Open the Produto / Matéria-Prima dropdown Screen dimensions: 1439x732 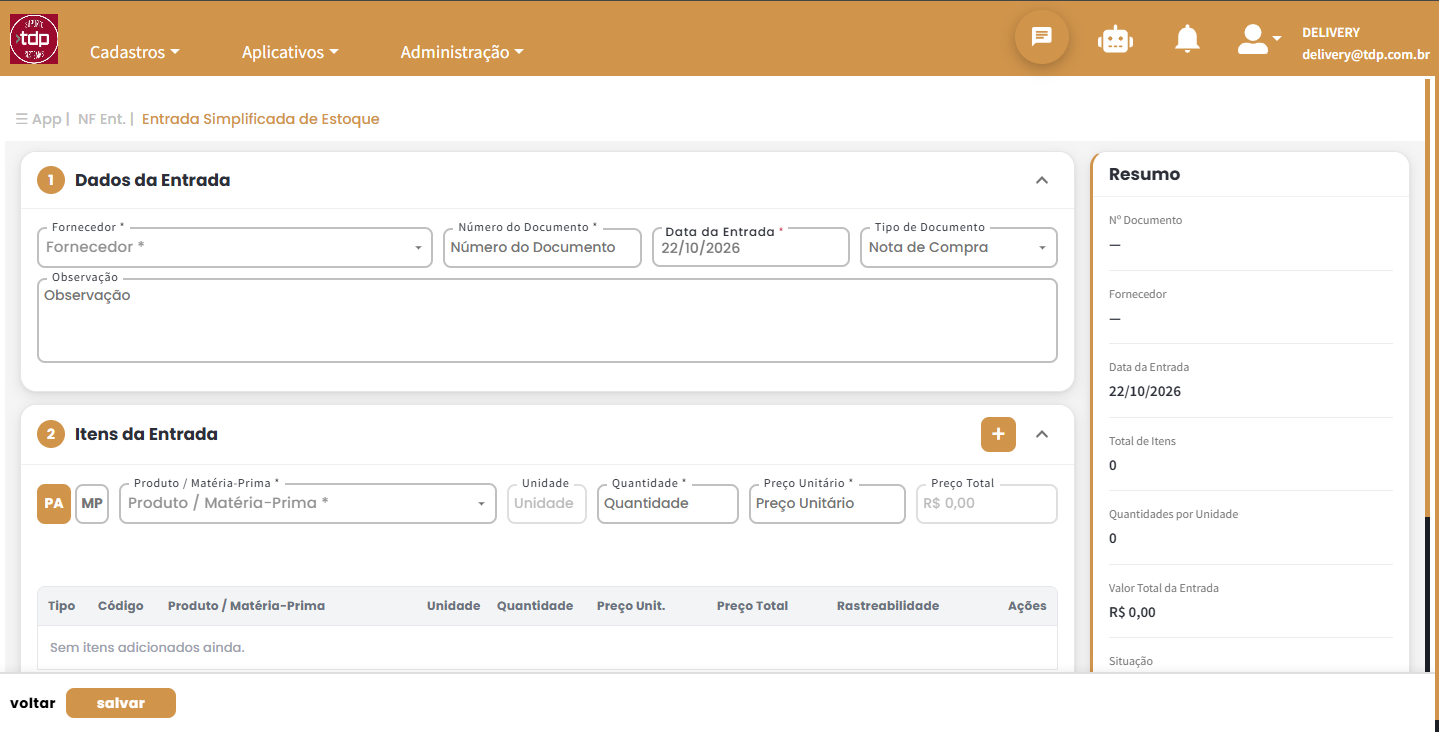pos(308,504)
